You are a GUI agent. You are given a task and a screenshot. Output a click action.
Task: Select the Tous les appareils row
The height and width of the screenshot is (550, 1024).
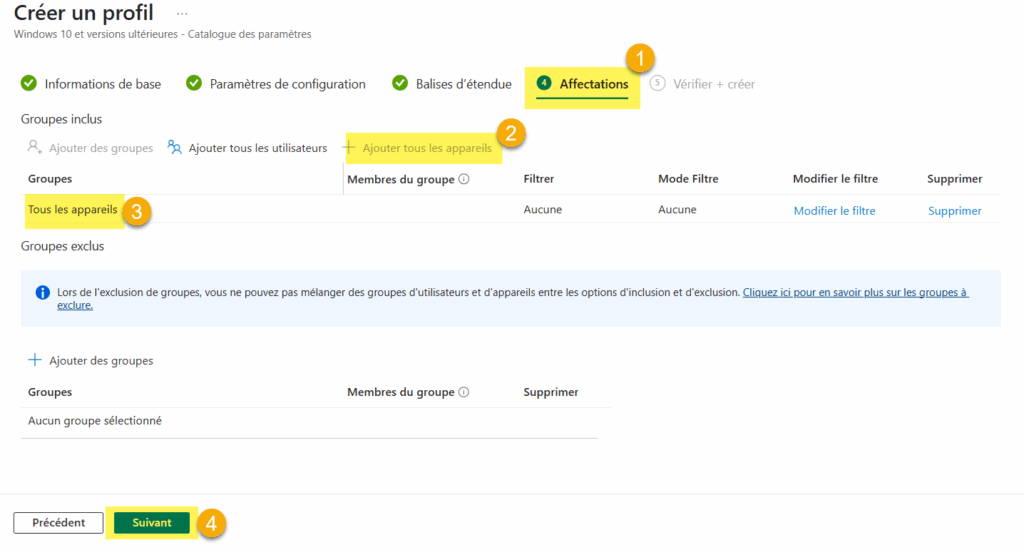point(511,210)
